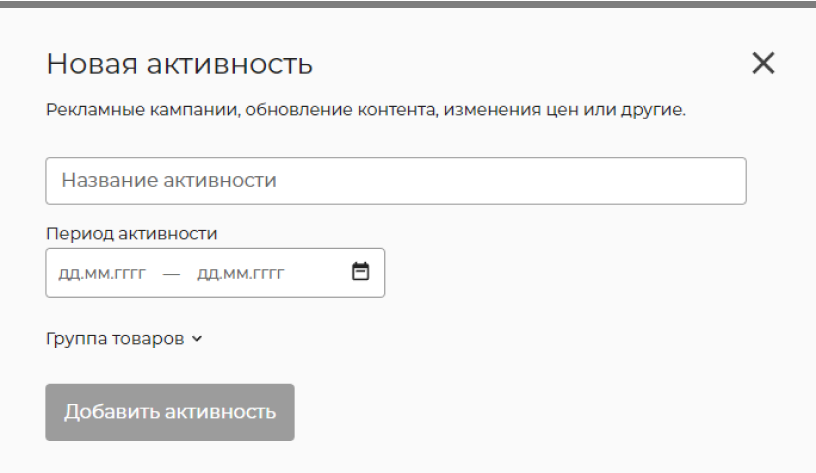Select the start date дд.мм.гггг field
Screen dimensions: 816x473
[102, 274]
